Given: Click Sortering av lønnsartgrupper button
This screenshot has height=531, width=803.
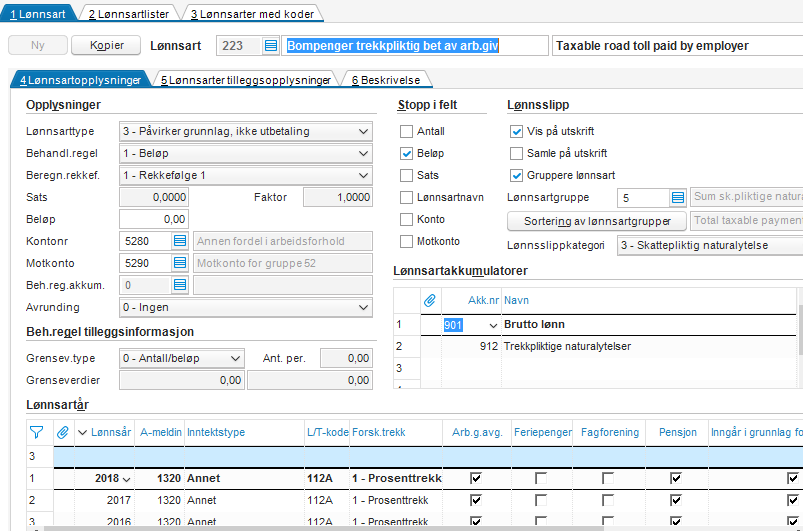Looking at the screenshot, I should pyautogui.click(x=597, y=220).
